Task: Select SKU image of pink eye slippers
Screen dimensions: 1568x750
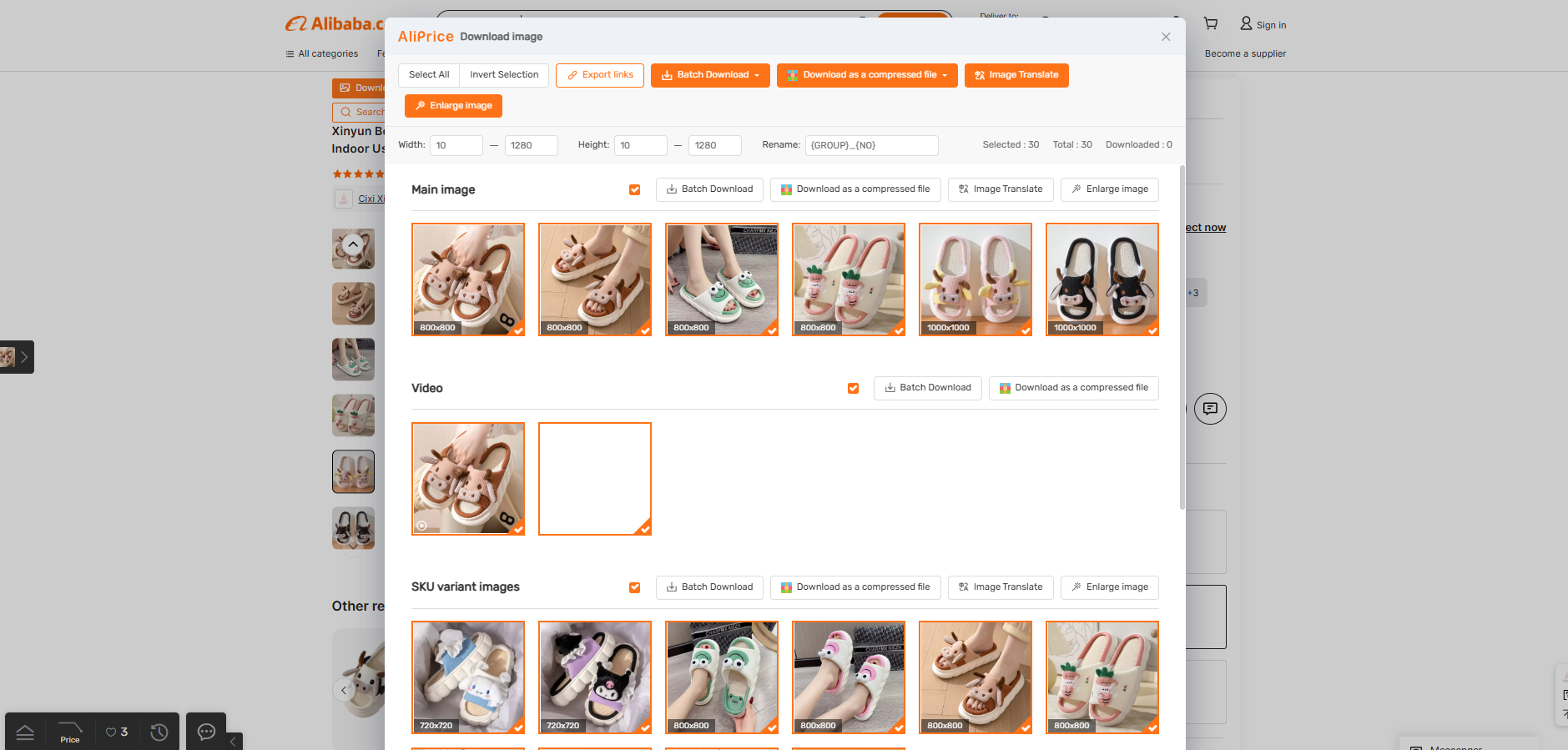Action: (849, 677)
